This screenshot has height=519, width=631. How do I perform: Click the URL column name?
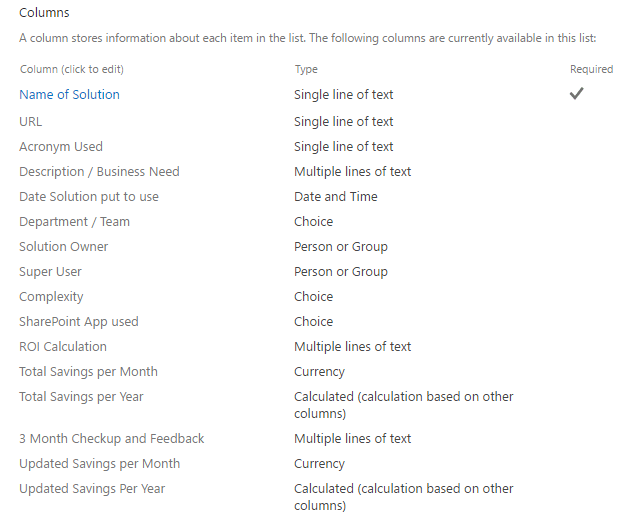31,121
